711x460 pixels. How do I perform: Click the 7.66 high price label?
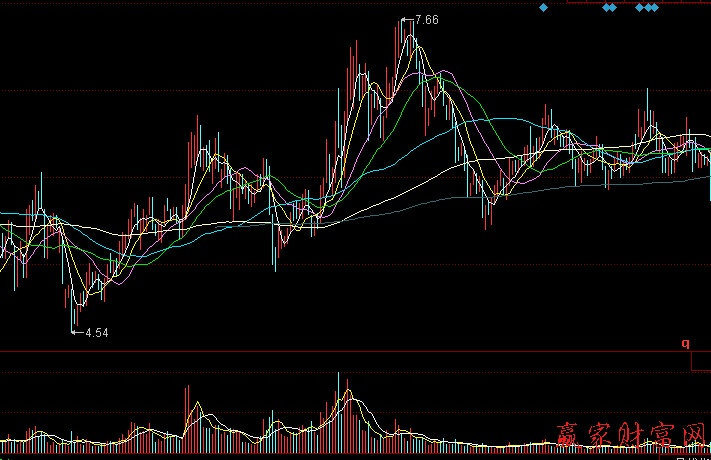[426, 19]
